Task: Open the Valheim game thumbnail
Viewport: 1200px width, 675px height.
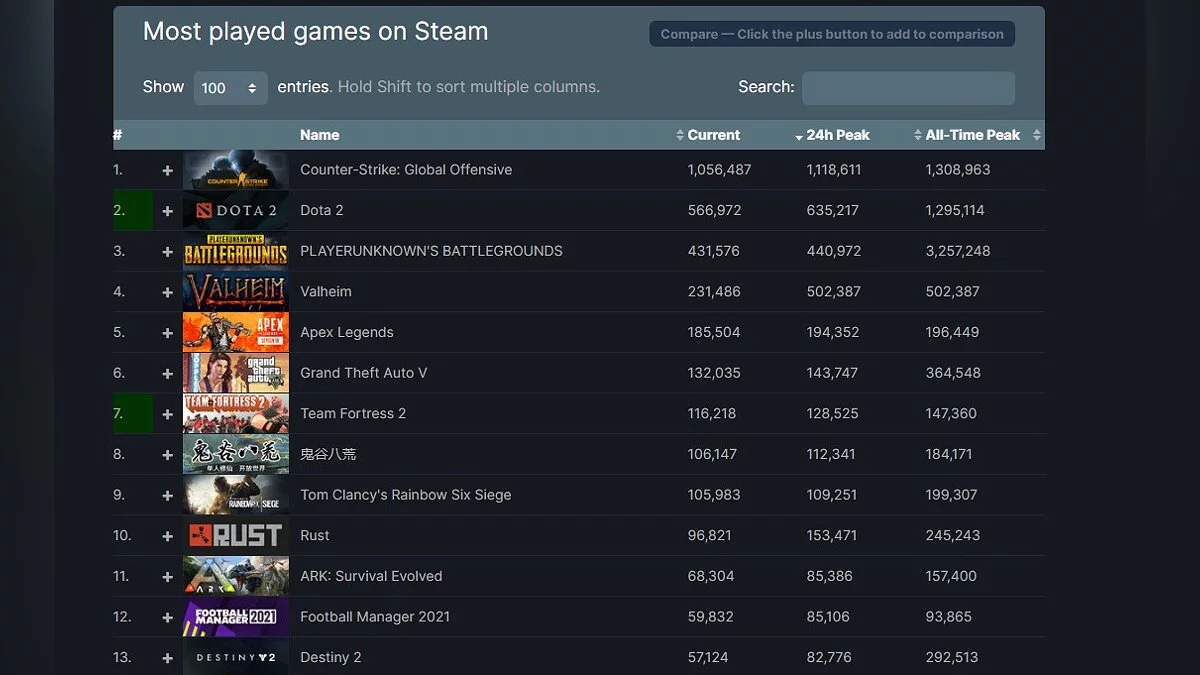Action: point(236,292)
